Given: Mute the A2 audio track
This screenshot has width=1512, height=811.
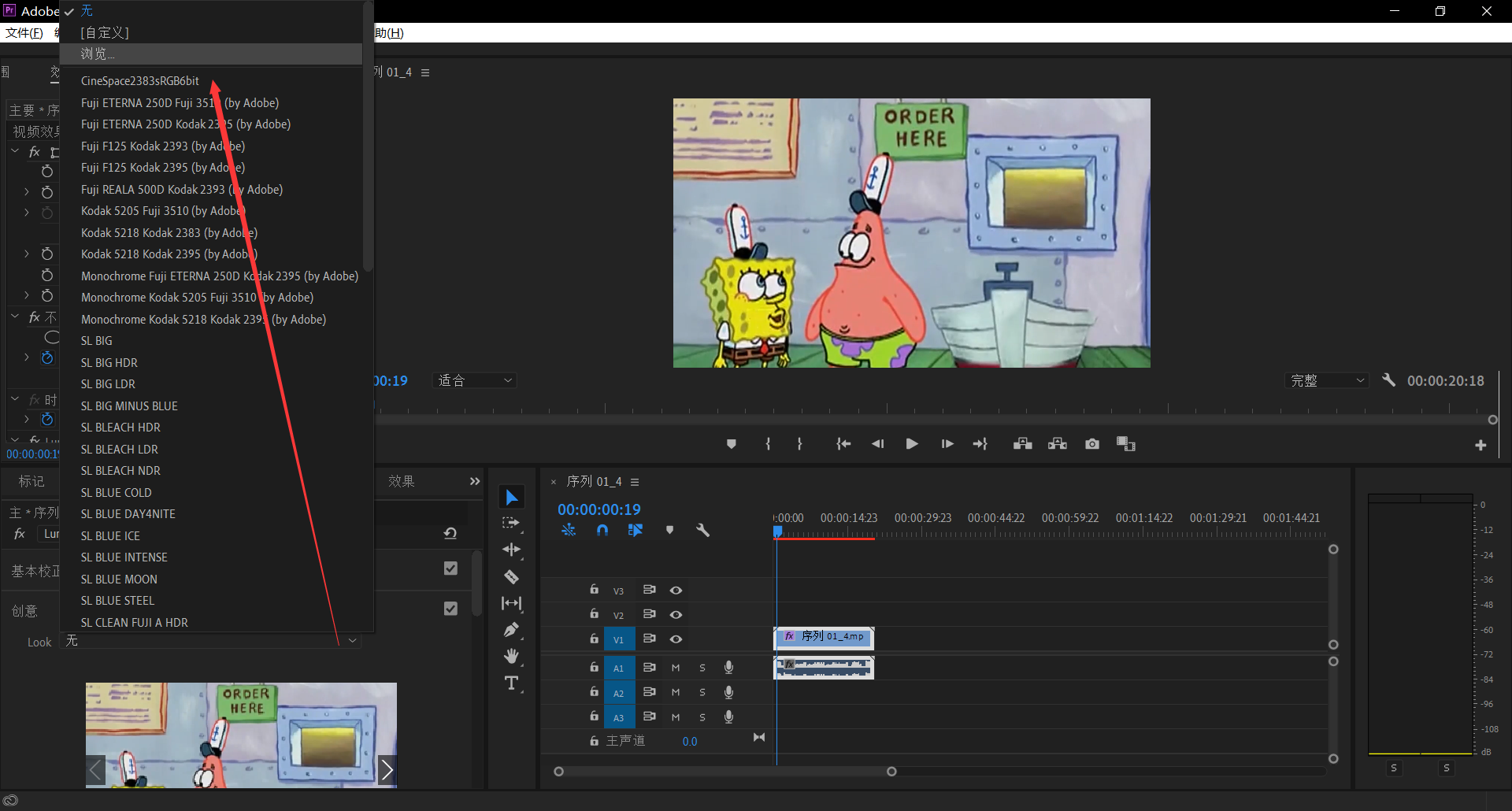Looking at the screenshot, I should coord(676,693).
